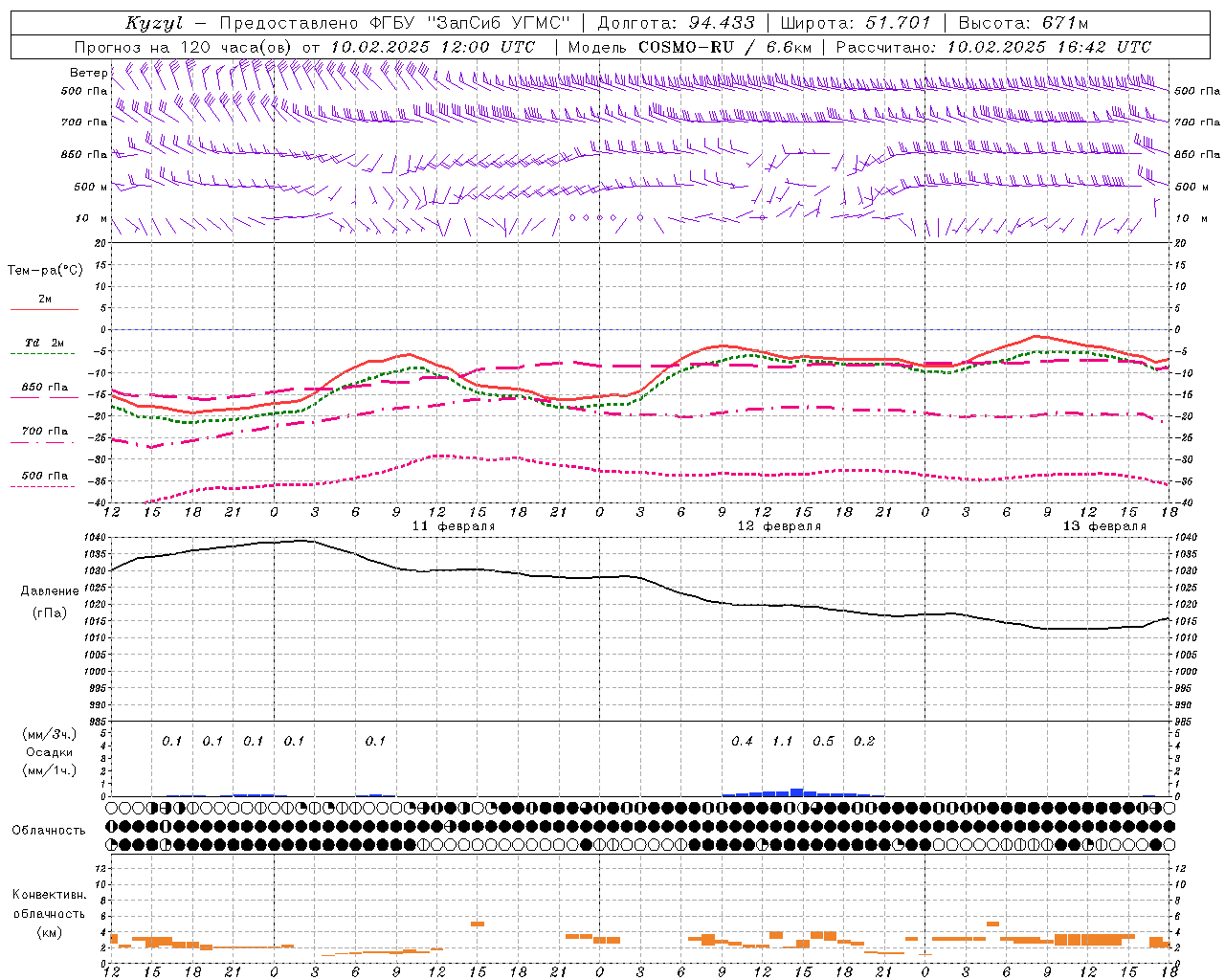
Task: Click the "Модель COSMO-RU / 6.6км" text
Action: pyautogui.click(x=689, y=47)
